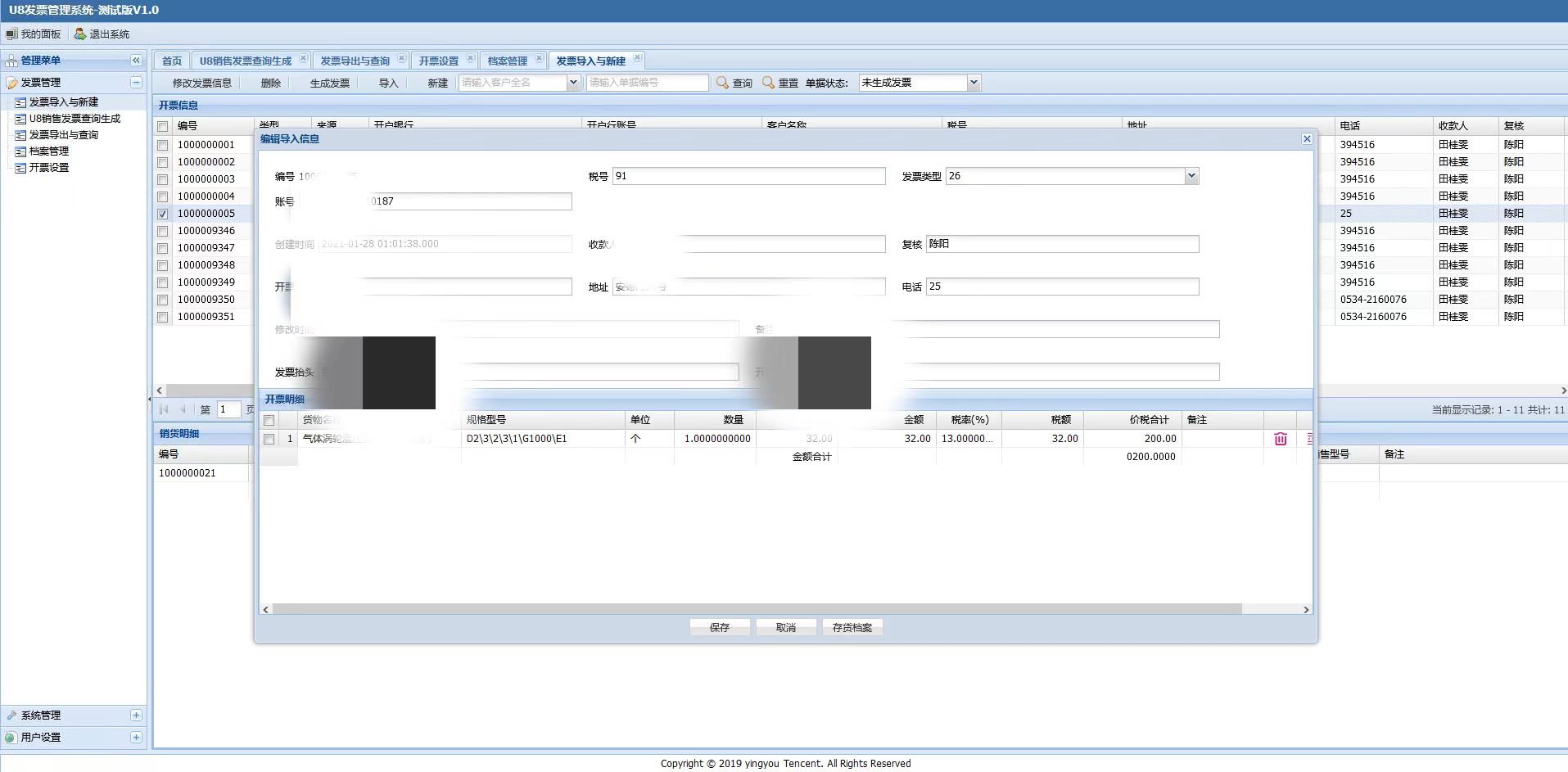This screenshot has width=1568, height=772.
Task: Collapse the 发票管理 section minus icon
Action: (x=136, y=82)
